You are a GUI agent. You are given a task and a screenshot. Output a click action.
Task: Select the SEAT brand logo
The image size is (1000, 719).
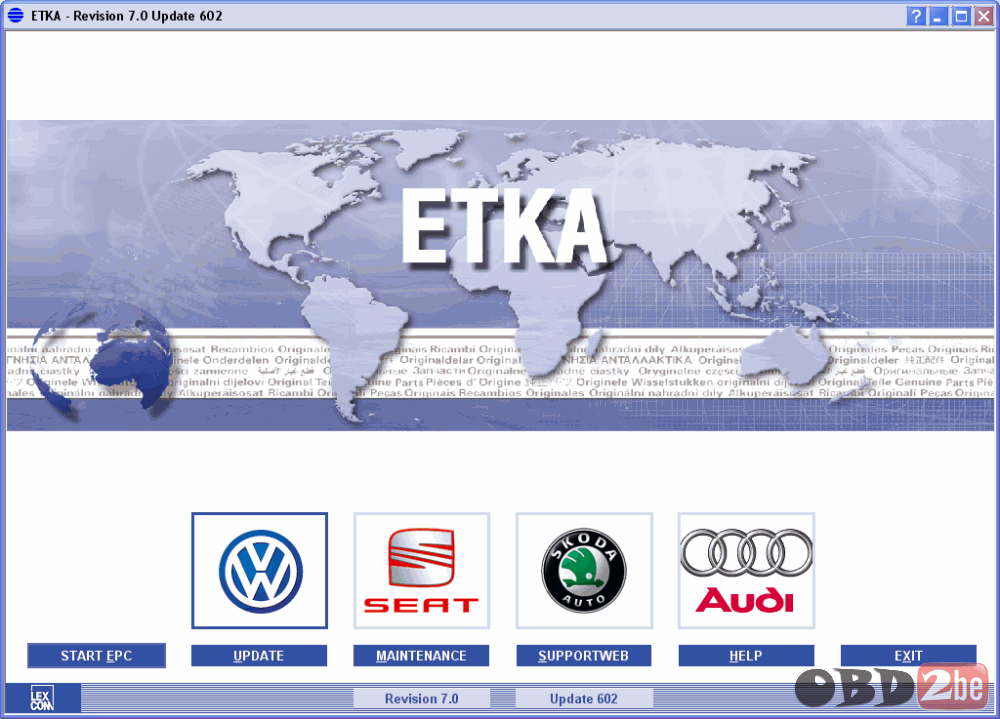422,570
